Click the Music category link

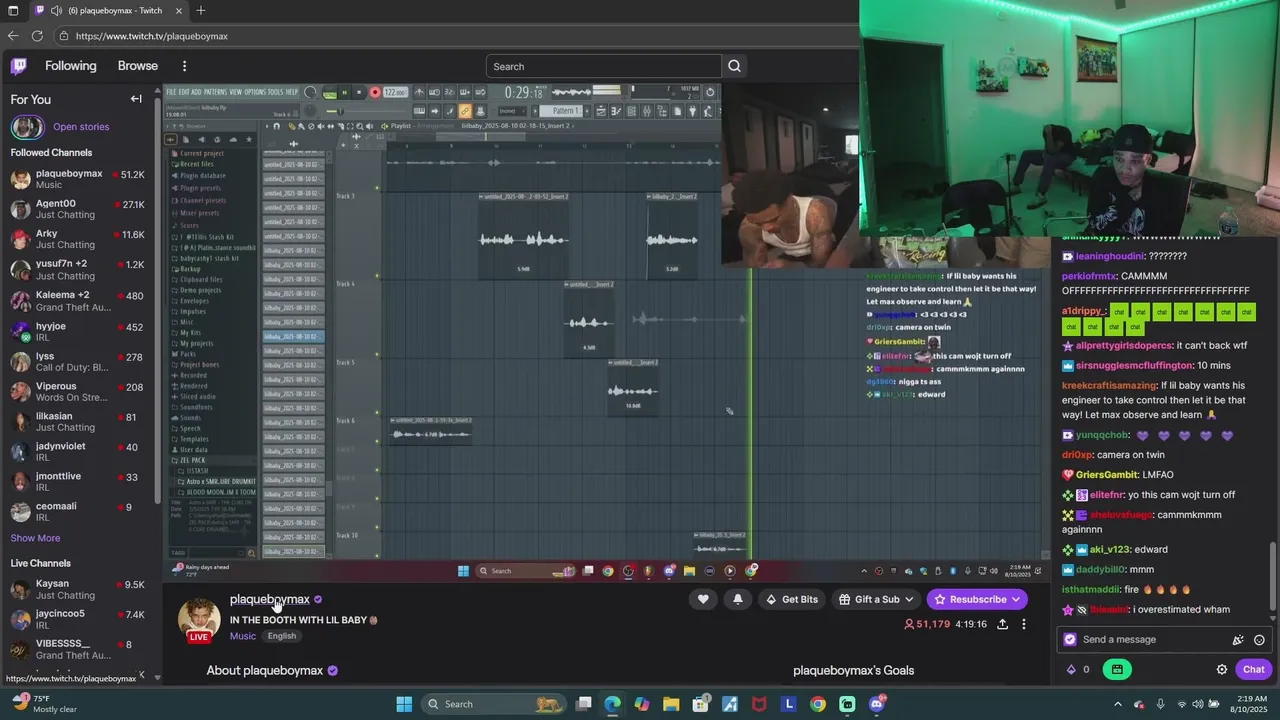point(243,636)
